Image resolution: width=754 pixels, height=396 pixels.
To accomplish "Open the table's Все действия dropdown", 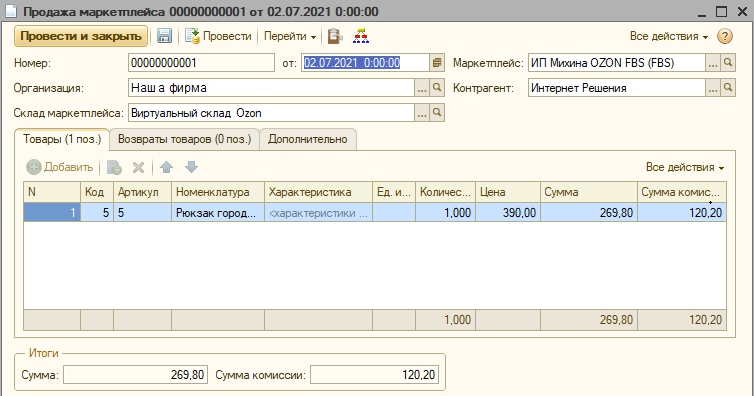I will (685, 167).
